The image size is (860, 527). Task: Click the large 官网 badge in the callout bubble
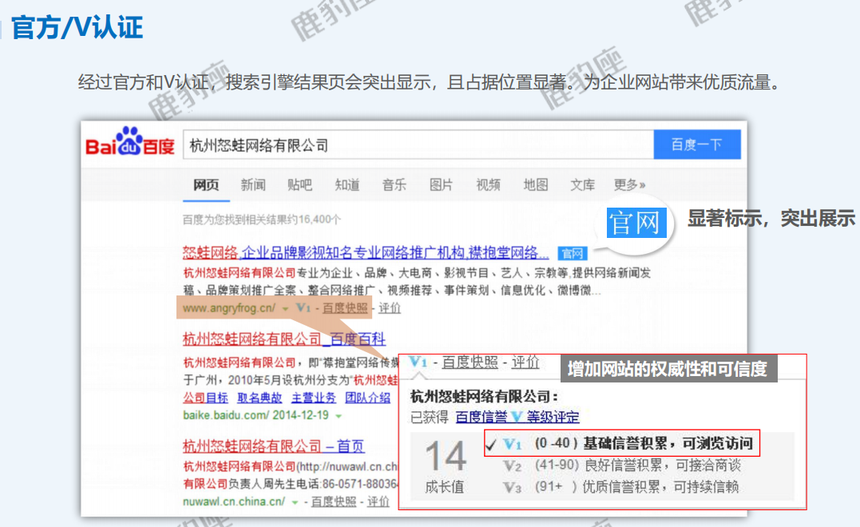click(x=636, y=223)
